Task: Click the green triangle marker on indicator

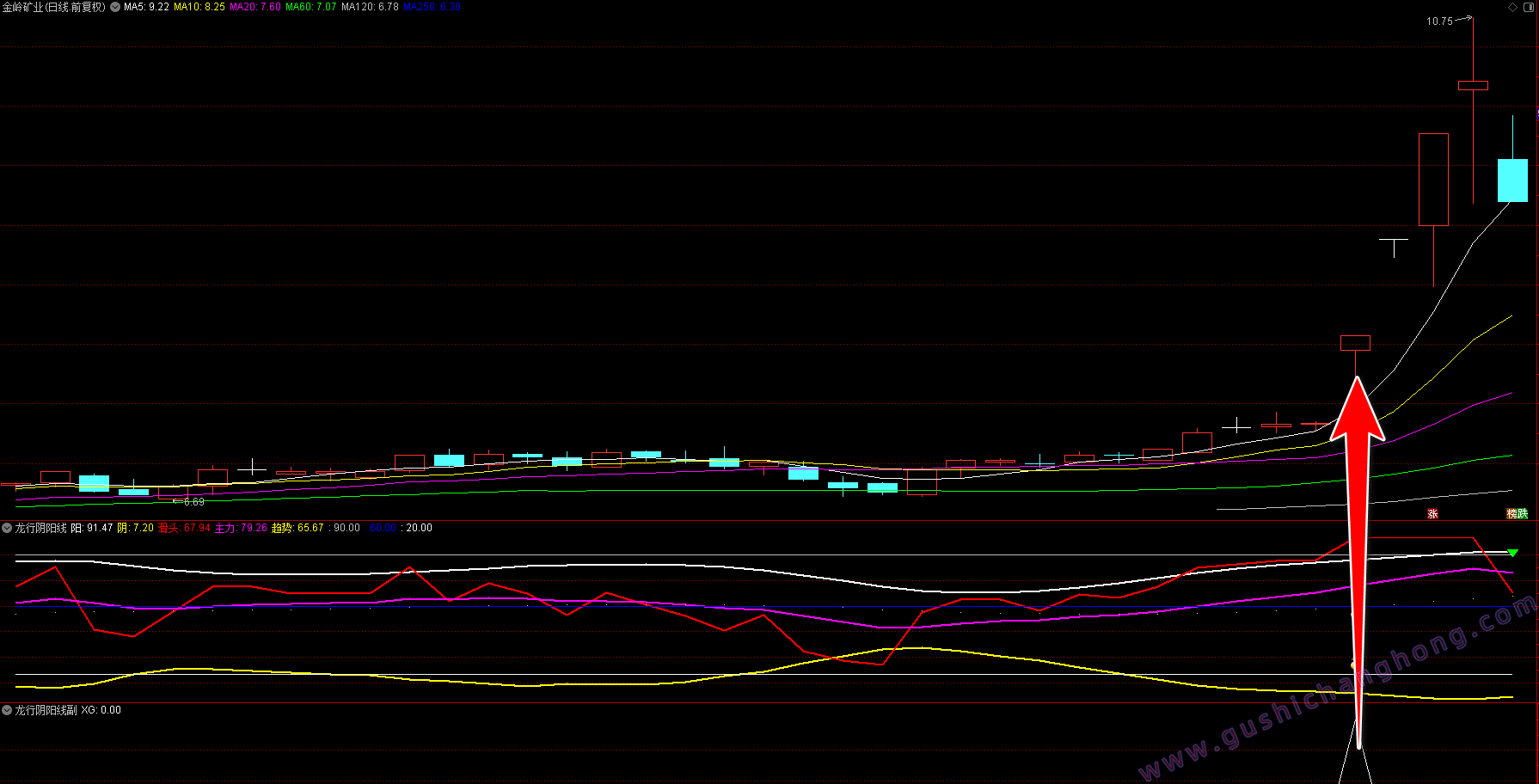Action: [1512, 553]
